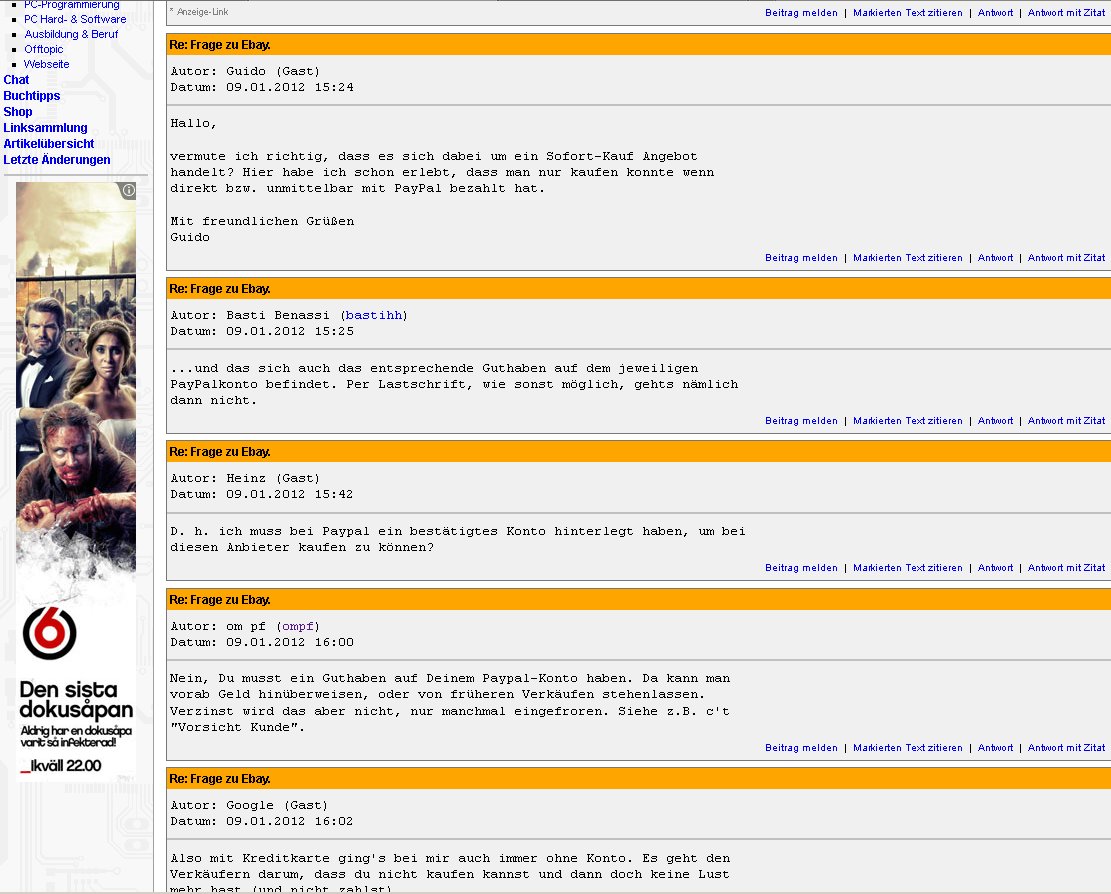Reply to Basti Benassi's post with Antwort
This screenshot has width=1111, height=894.
click(996, 421)
